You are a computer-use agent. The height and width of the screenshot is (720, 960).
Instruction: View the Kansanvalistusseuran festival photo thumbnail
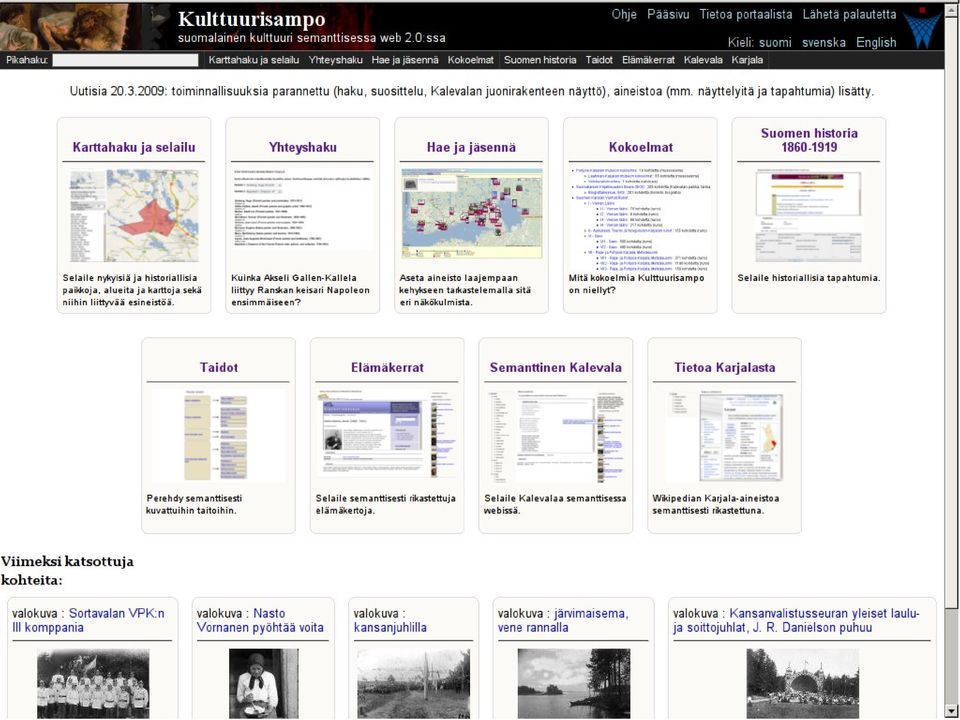tap(803, 683)
